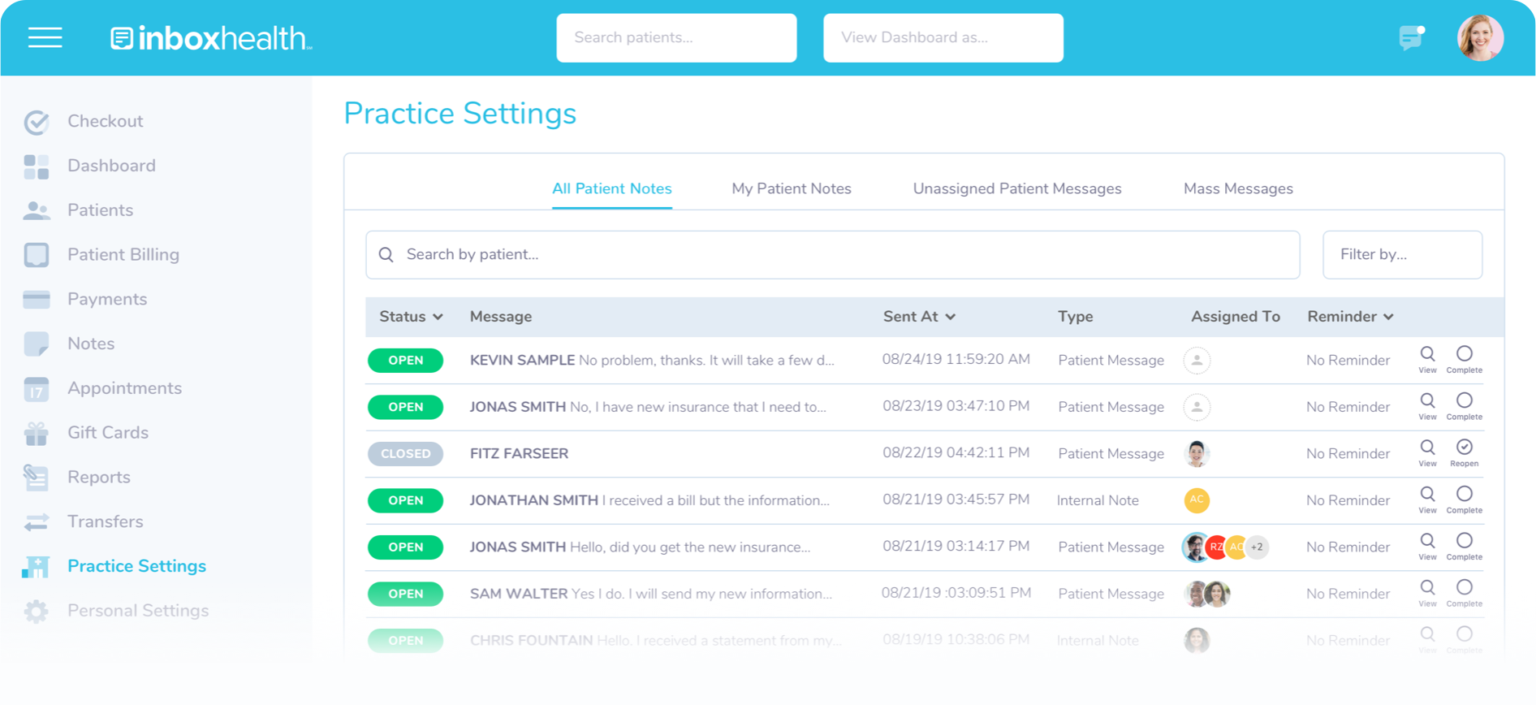The height and width of the screenshot is (705, 1536).
Task: Click the chat messages icon in the header
Action: pos(1411,37)
